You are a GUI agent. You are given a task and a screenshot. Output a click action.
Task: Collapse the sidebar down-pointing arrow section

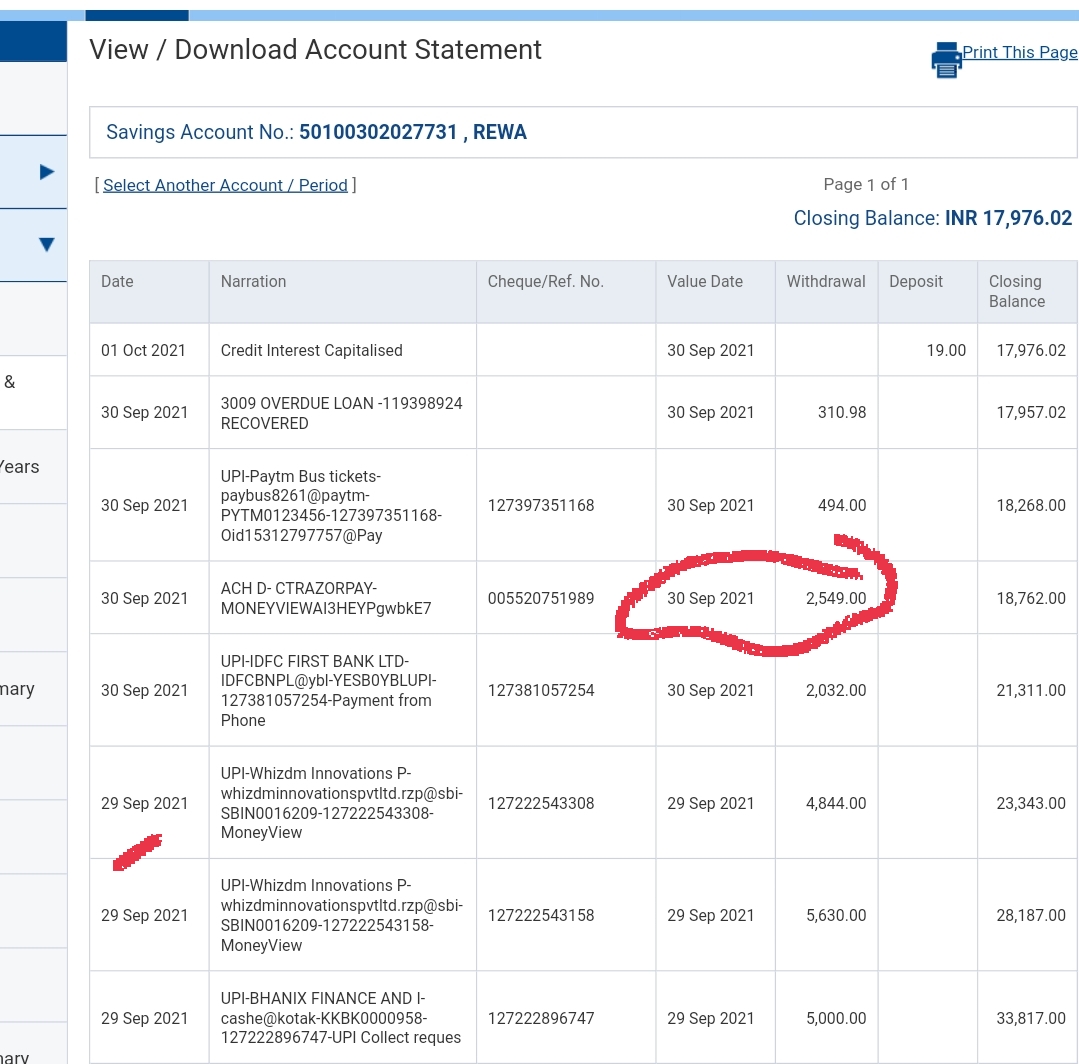[46, 245]
